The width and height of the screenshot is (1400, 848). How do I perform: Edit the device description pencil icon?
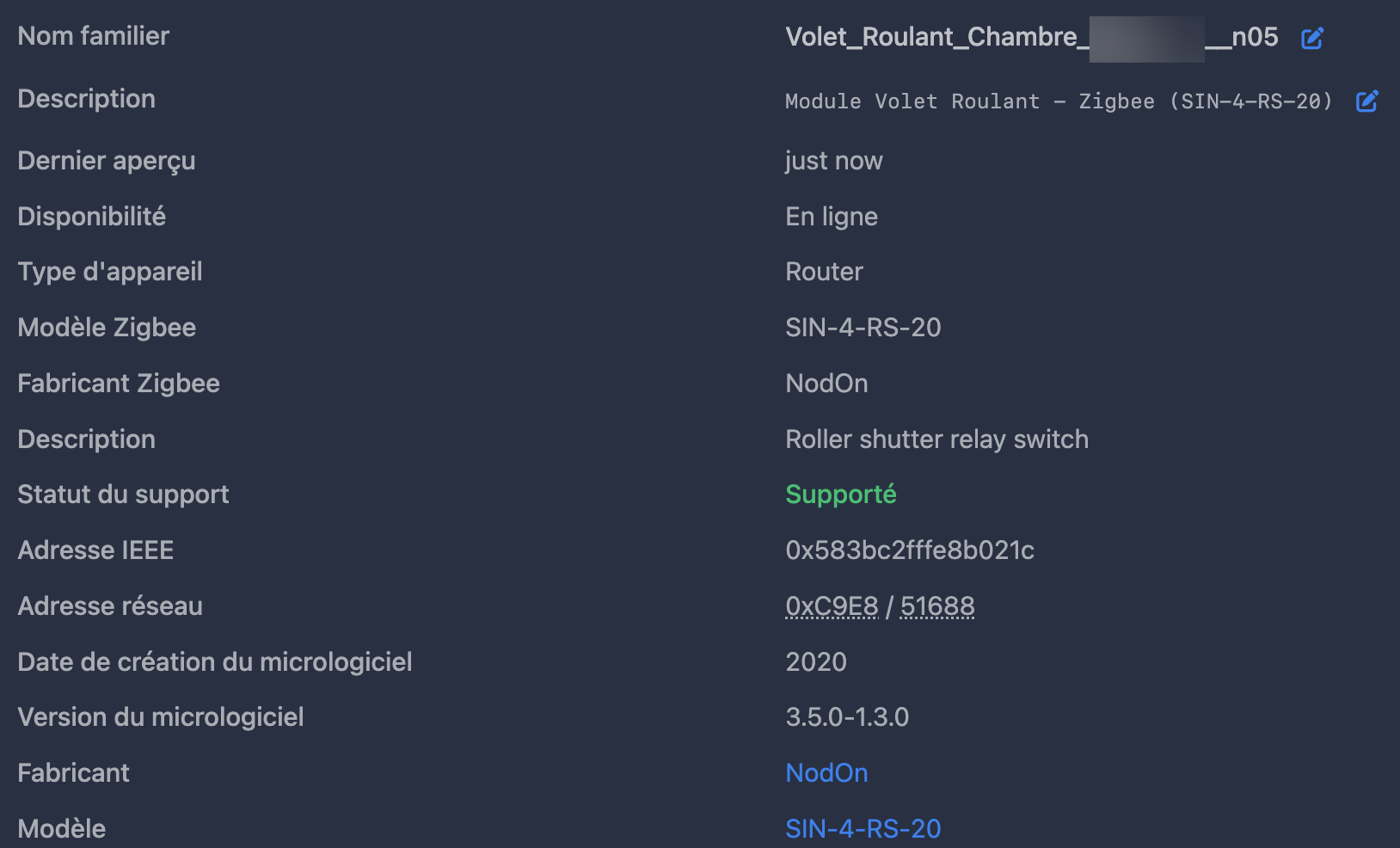pos(1367,101)
